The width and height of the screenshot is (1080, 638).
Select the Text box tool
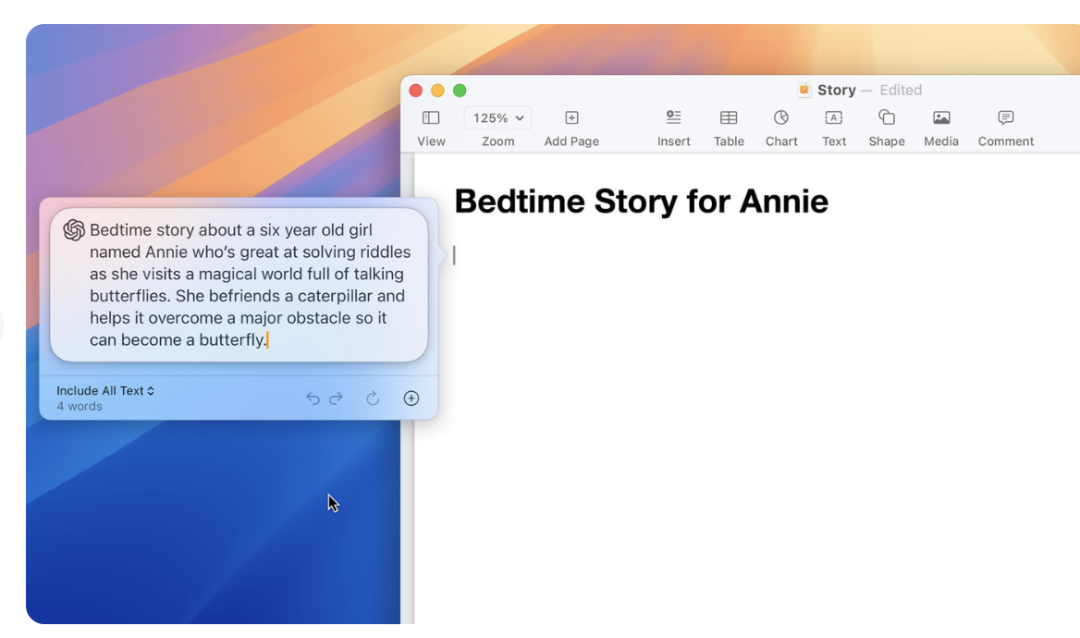(x=834, y=118)
